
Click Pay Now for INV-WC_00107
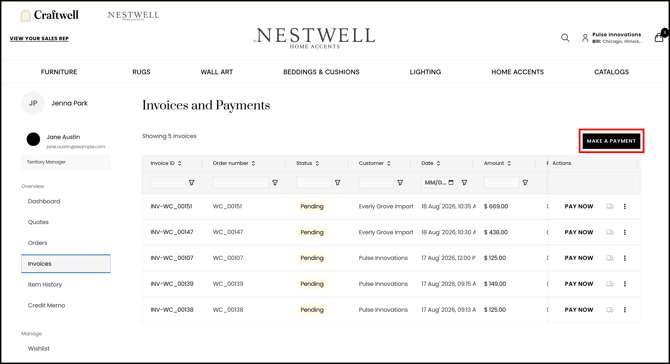(579, 258)
